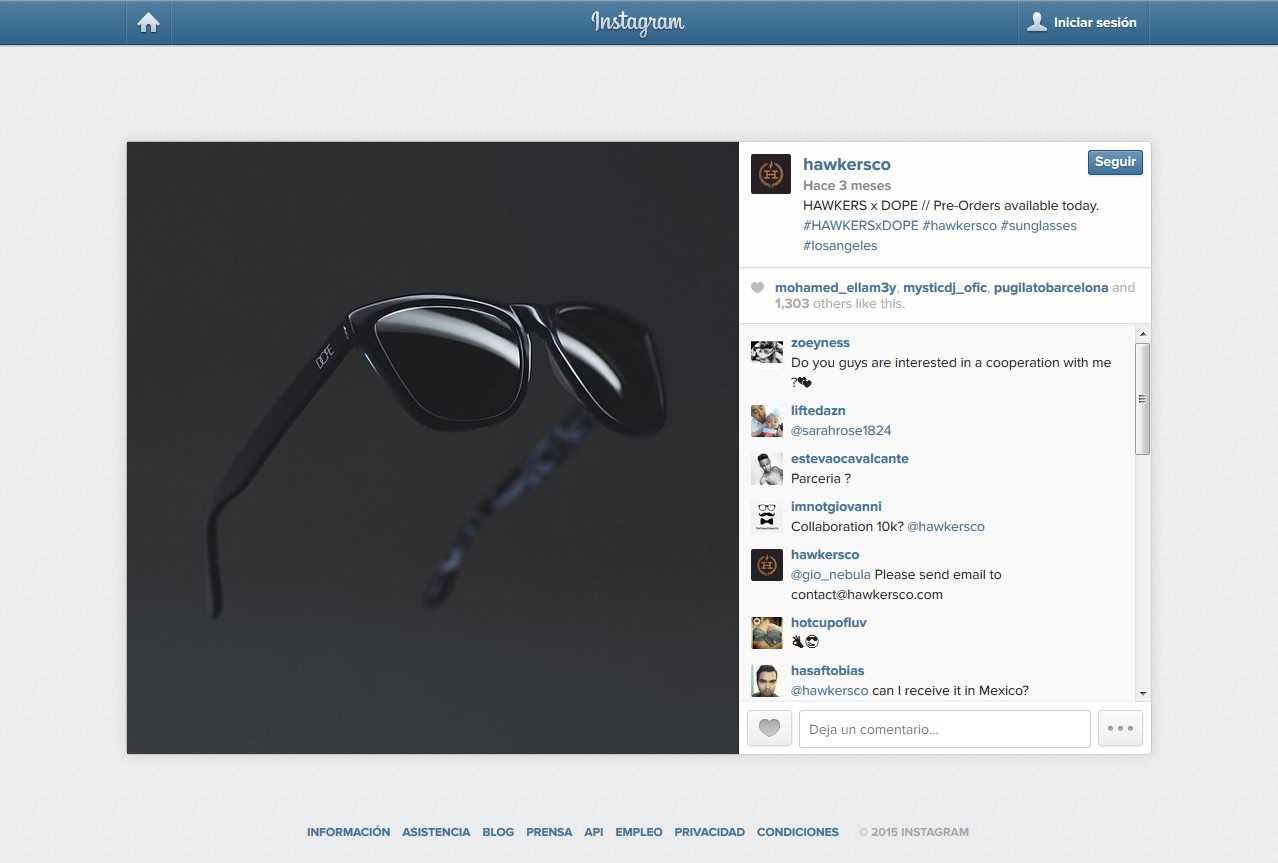The width and height of the screenshot is (1278, 863).
Task: Open the #hawkersco hashtag link
Action: point(959,226)
